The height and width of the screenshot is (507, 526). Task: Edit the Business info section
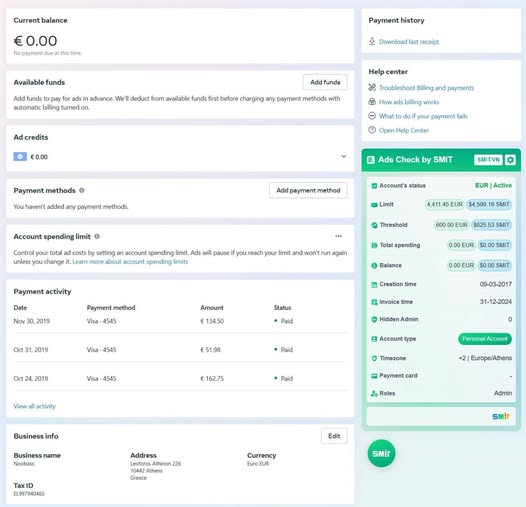pos(334,436)
